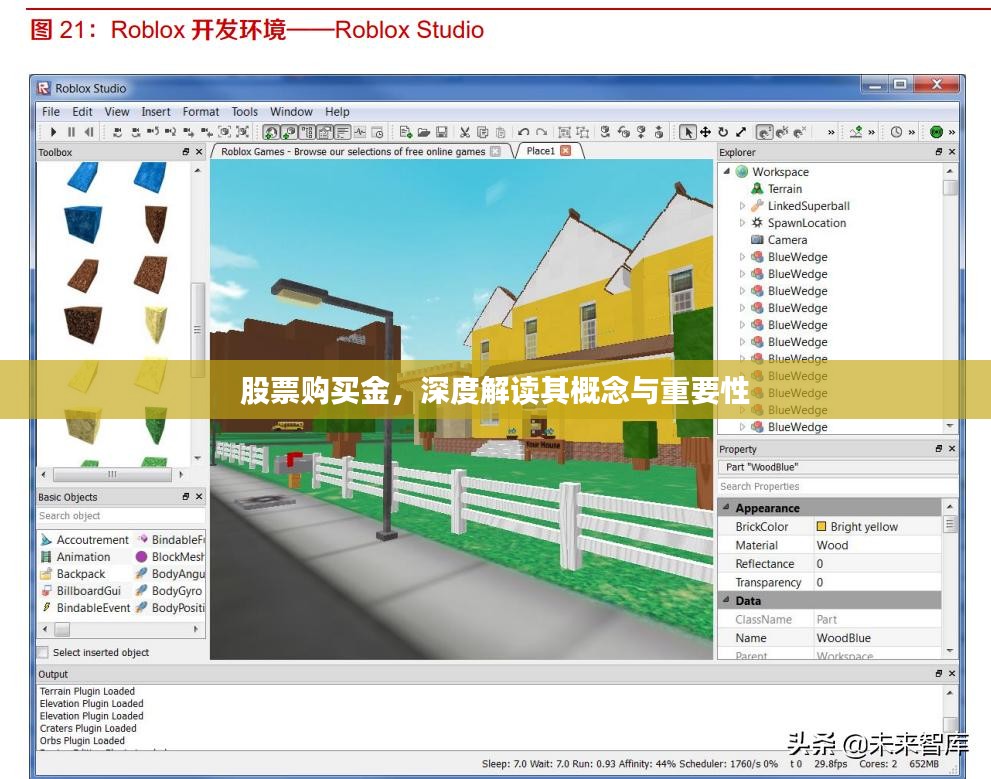Click the window-with-clock toolbar icon

pos(378,132)
